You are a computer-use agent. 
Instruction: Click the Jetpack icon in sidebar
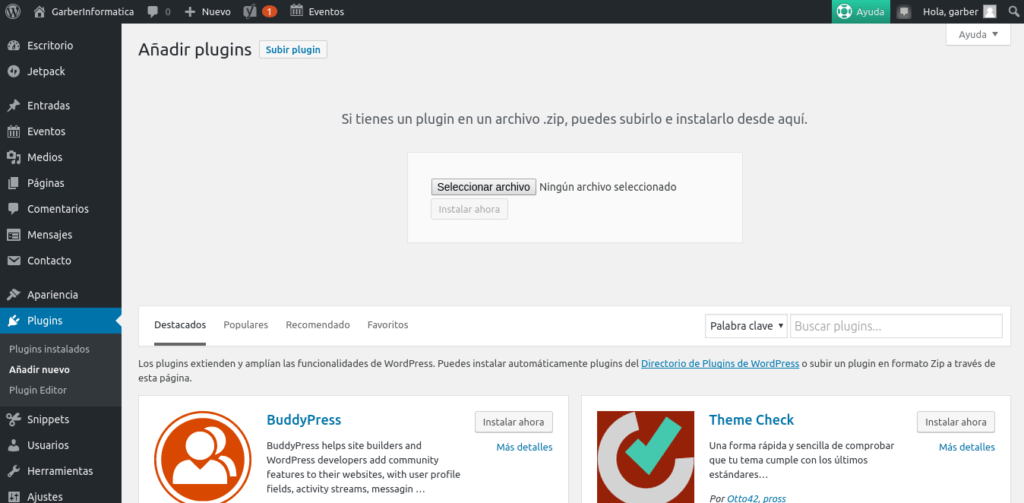(x=14, y=72)
